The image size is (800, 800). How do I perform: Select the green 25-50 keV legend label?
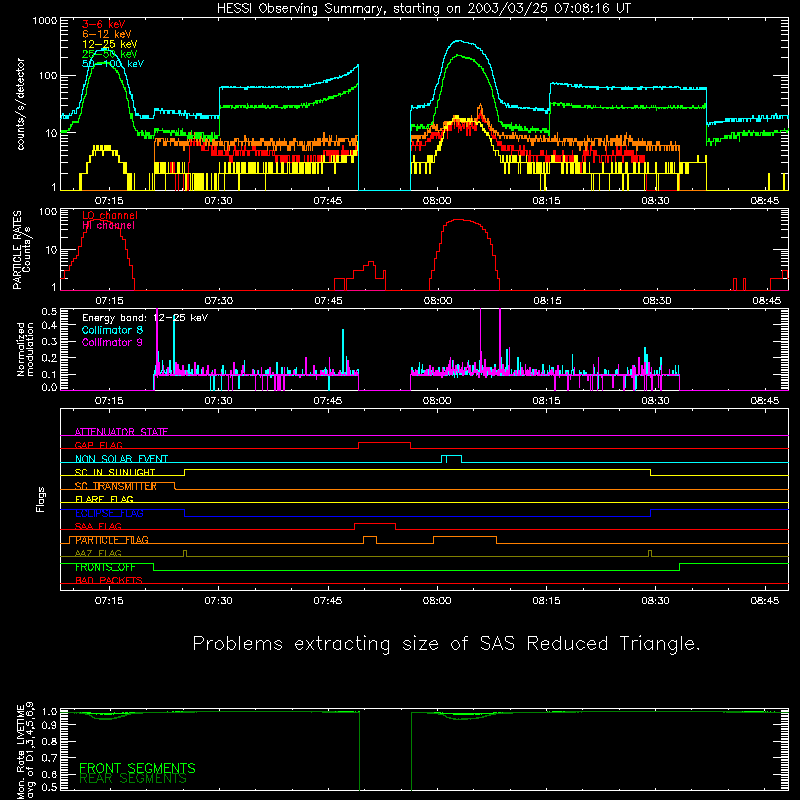[x=110, y=54]
